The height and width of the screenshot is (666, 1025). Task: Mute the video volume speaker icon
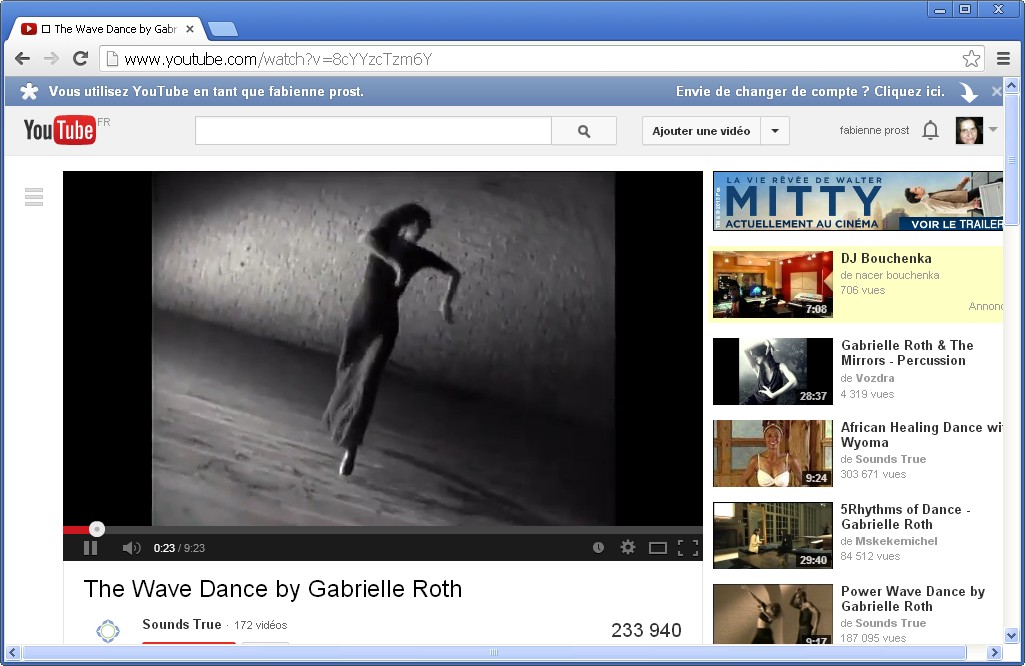pyautogui.click(x=131, y=548)
